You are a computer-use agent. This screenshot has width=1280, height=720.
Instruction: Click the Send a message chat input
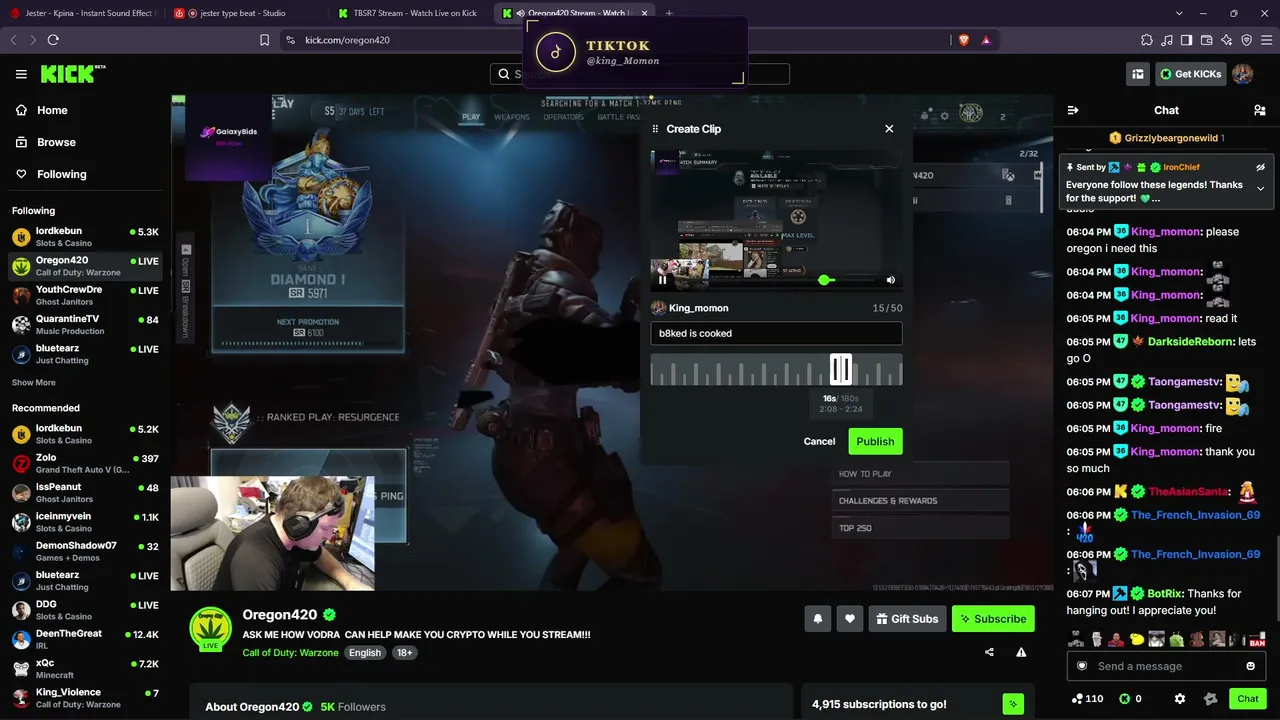tap(1165, 666)
